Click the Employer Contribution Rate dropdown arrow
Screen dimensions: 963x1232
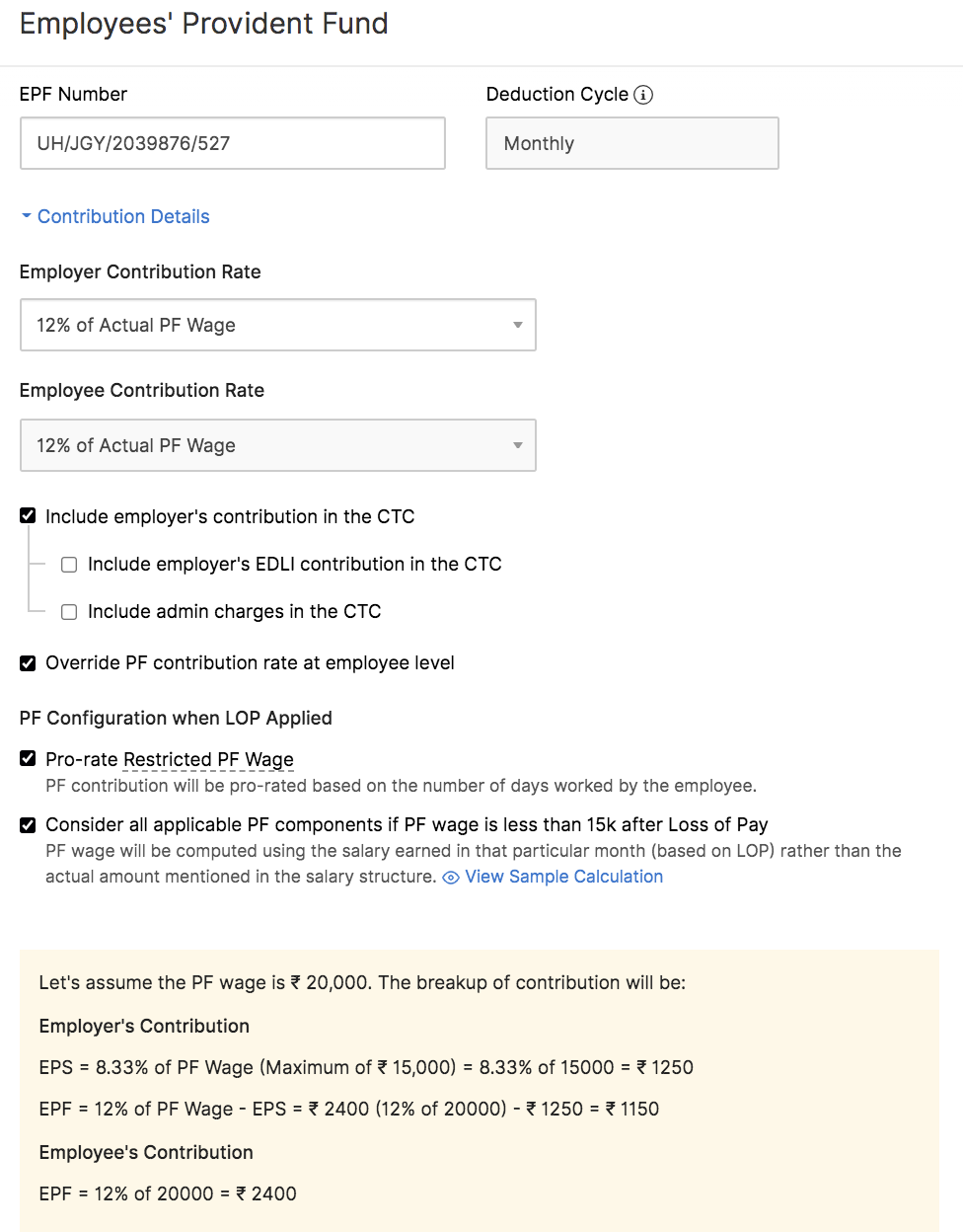[518, 325]
